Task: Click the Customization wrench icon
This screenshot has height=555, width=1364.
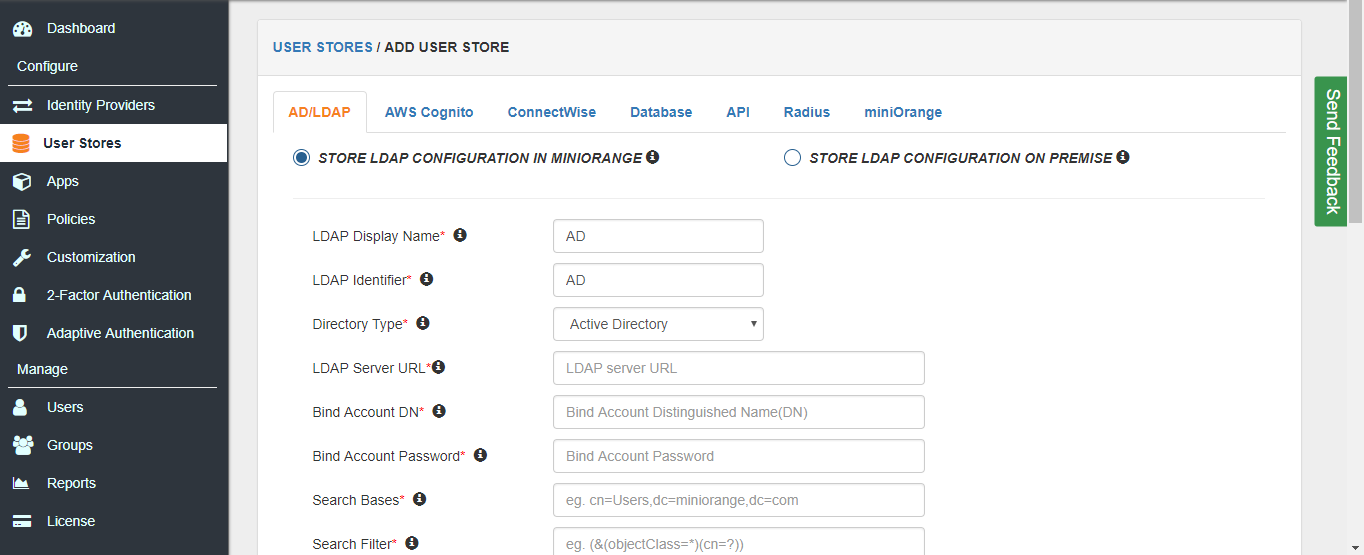Action: [x=21, y=257]
